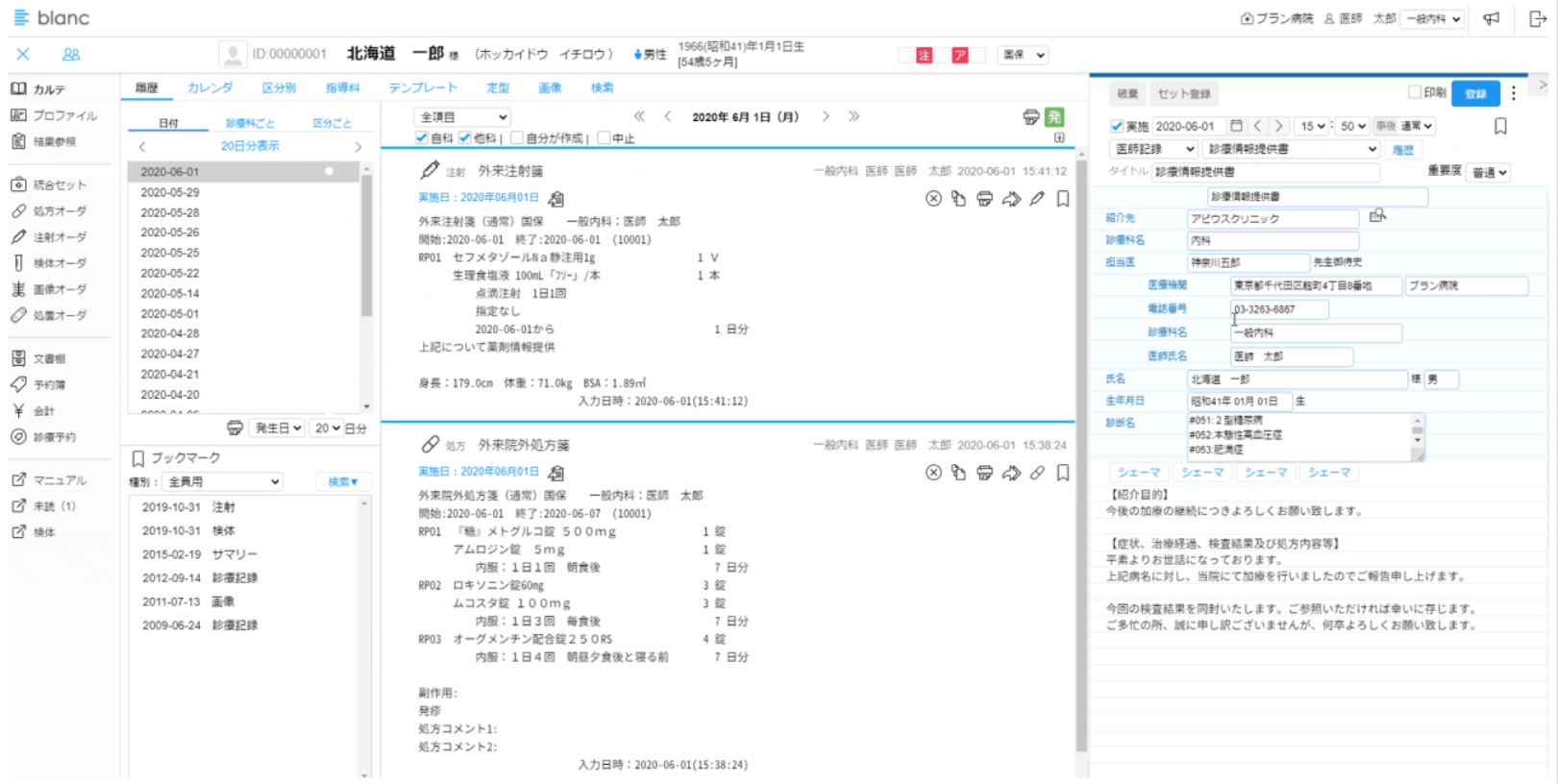Viewport: 1558px width, 784px height.
Task: Toggle the 印刷 checkbox
Action: [x=1415, y=92]
